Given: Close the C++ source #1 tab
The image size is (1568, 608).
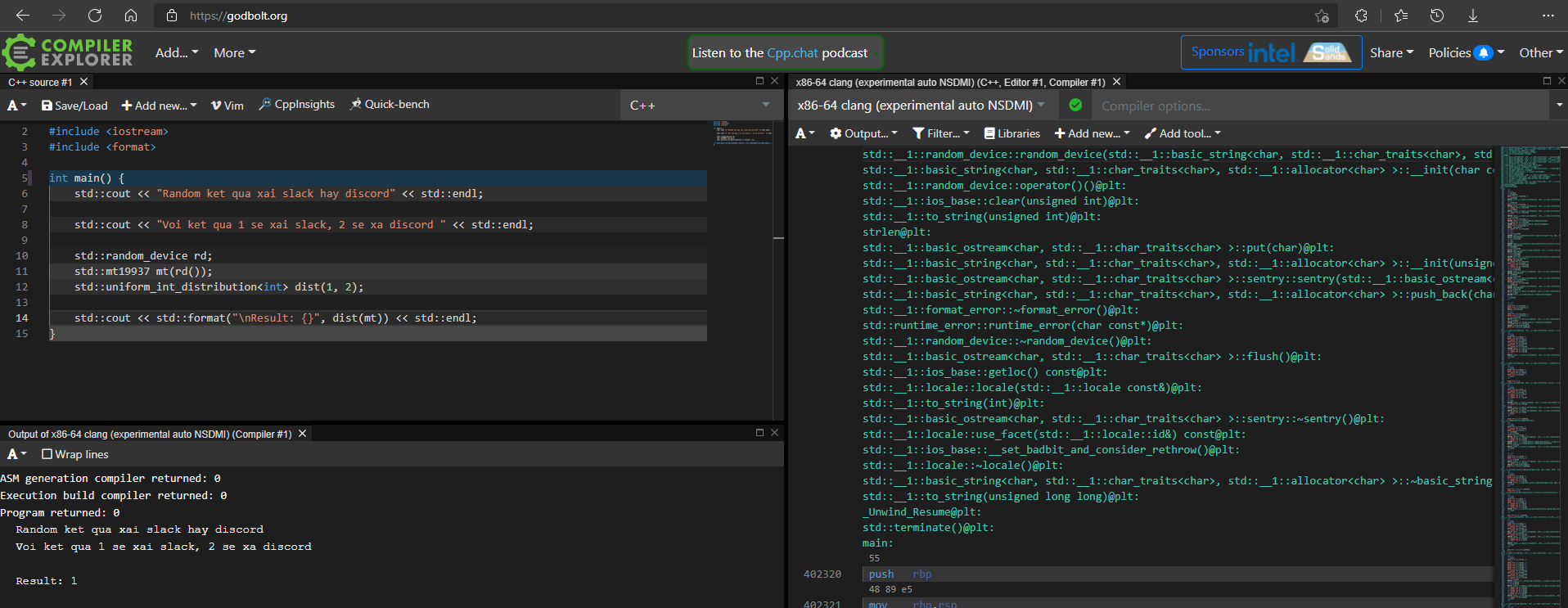Looking at the screenshot, I should (x=83, y=82).
